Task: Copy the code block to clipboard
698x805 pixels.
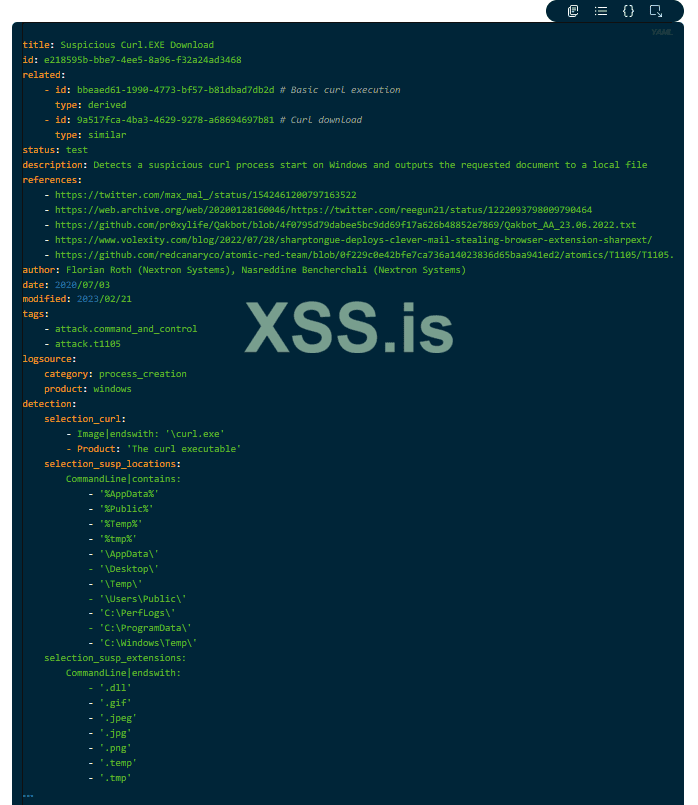Action: (x=573, y=11)
